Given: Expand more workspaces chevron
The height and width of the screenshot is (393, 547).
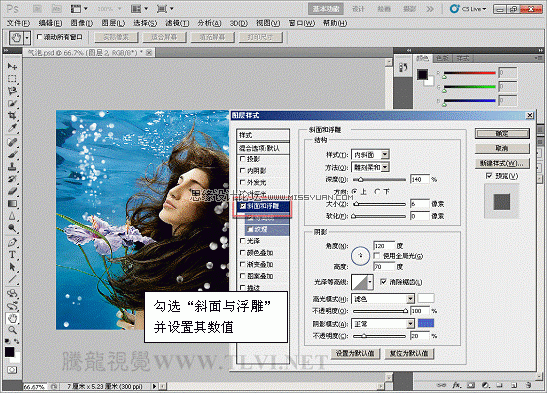Looking at the screenshot, I should [x=430, y=9].
